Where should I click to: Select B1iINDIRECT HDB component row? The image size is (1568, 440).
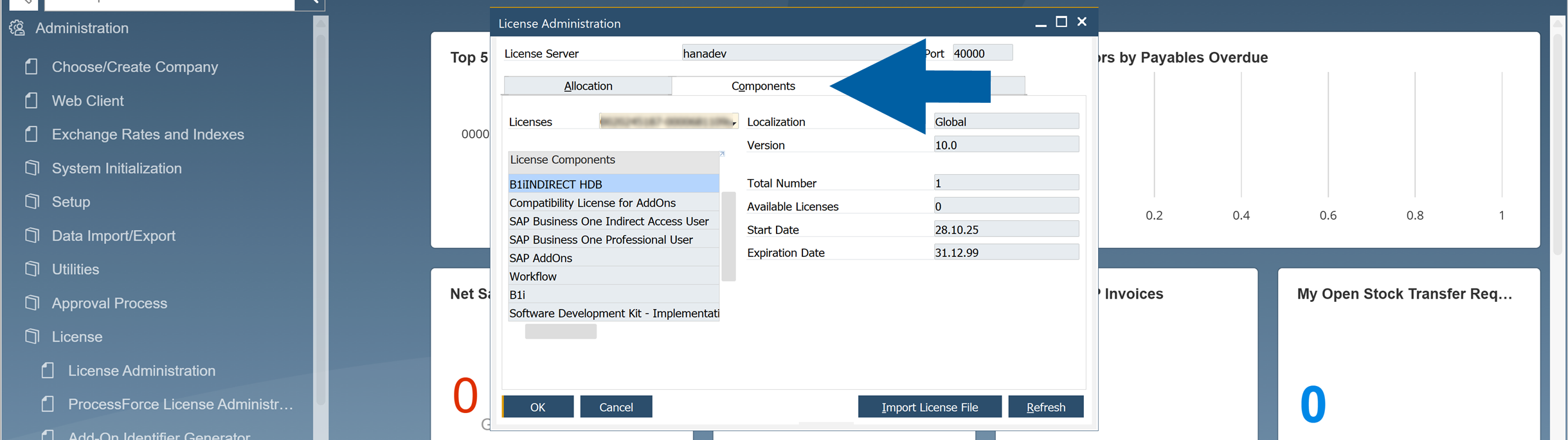click(613, 184)
